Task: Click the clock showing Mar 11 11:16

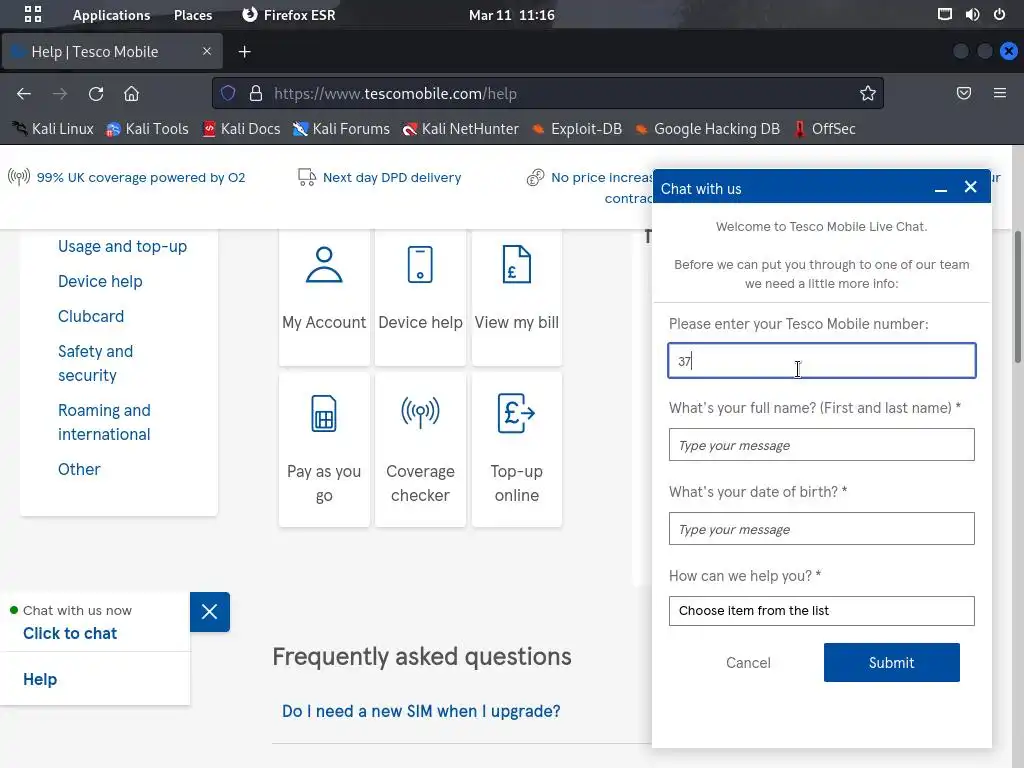Action: coord(511,14)
